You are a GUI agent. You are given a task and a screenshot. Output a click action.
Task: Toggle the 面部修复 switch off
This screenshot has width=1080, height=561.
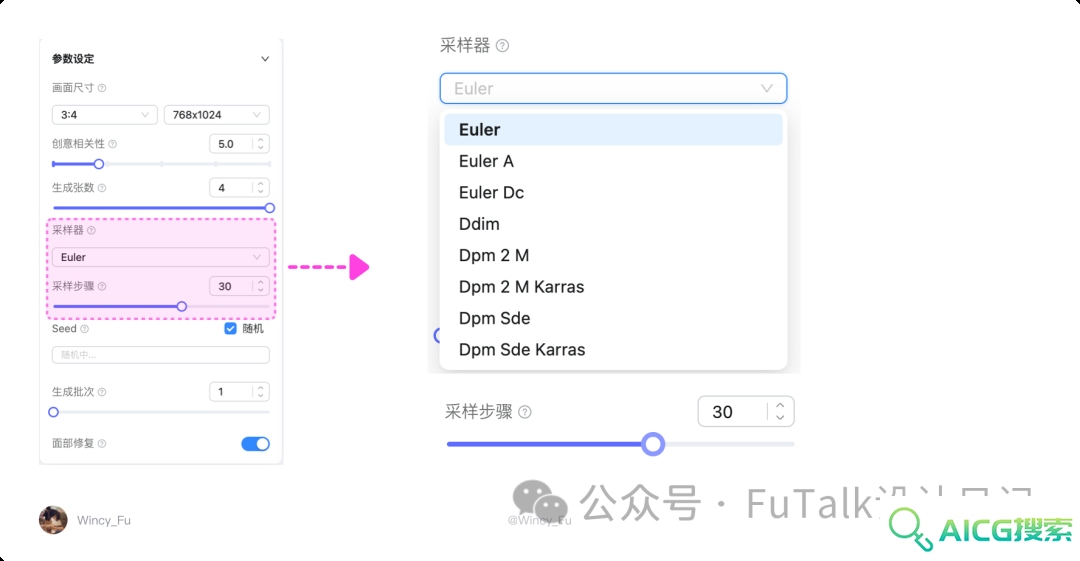pos(256,444)
